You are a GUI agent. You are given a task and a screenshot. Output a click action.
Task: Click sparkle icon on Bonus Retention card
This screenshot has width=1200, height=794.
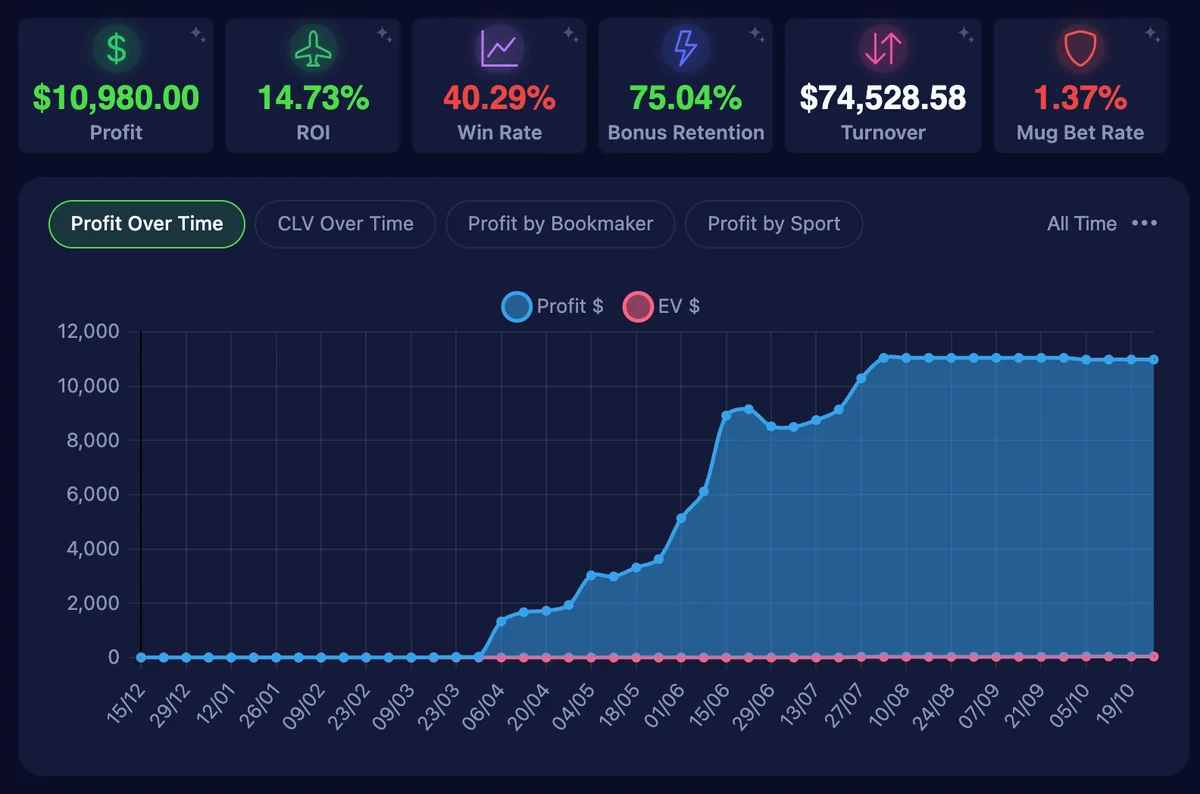pos(756,35)
